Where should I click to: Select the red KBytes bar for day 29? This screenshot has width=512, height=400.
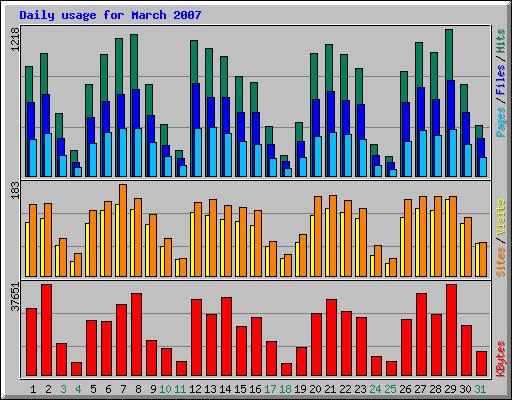[x=452, y=330]
